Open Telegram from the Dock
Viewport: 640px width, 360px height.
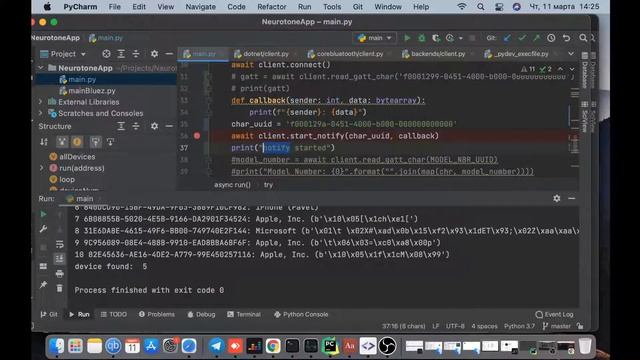(216, 346)
